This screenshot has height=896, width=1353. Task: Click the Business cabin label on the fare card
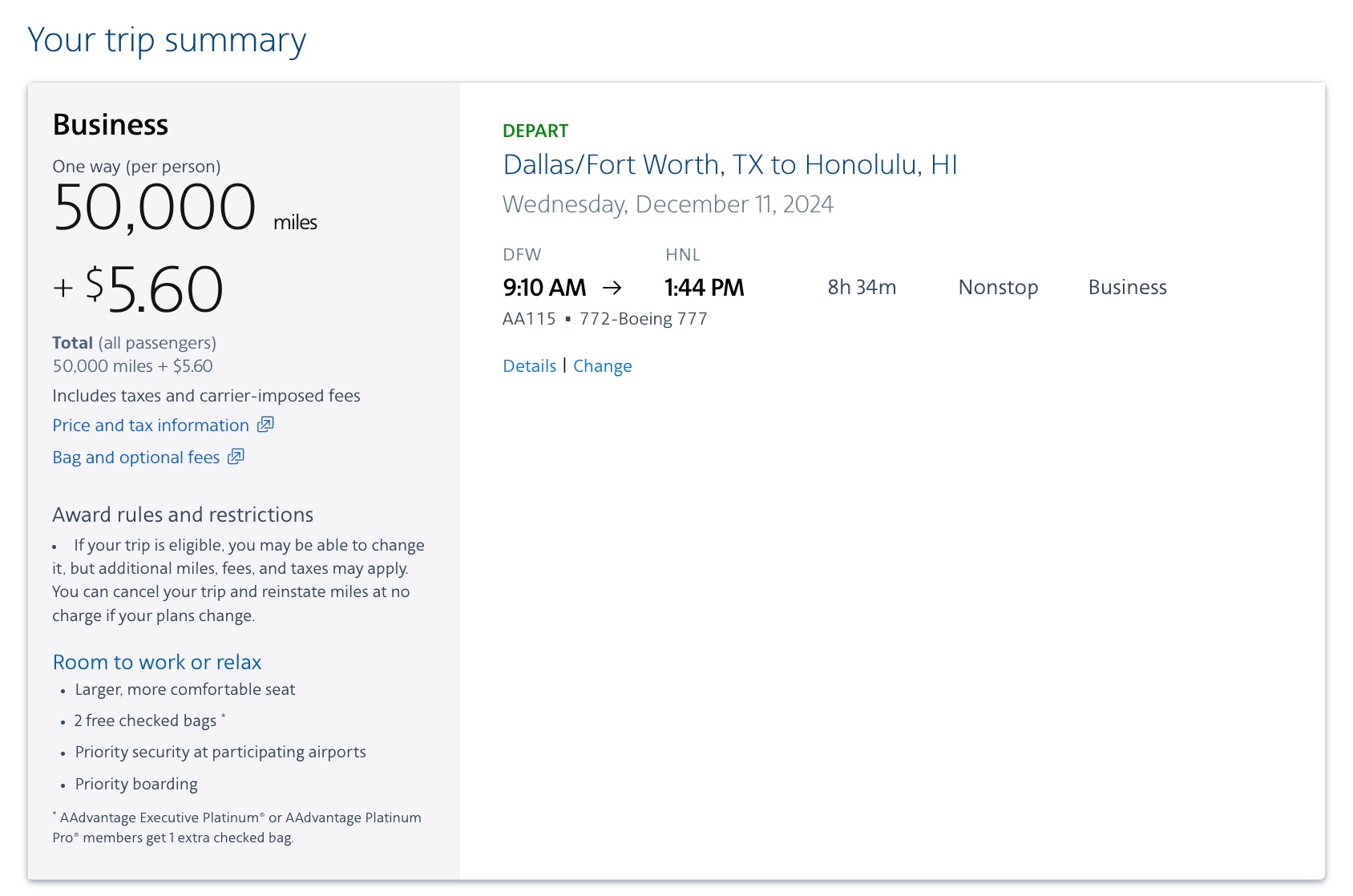(x=110, y=124)
